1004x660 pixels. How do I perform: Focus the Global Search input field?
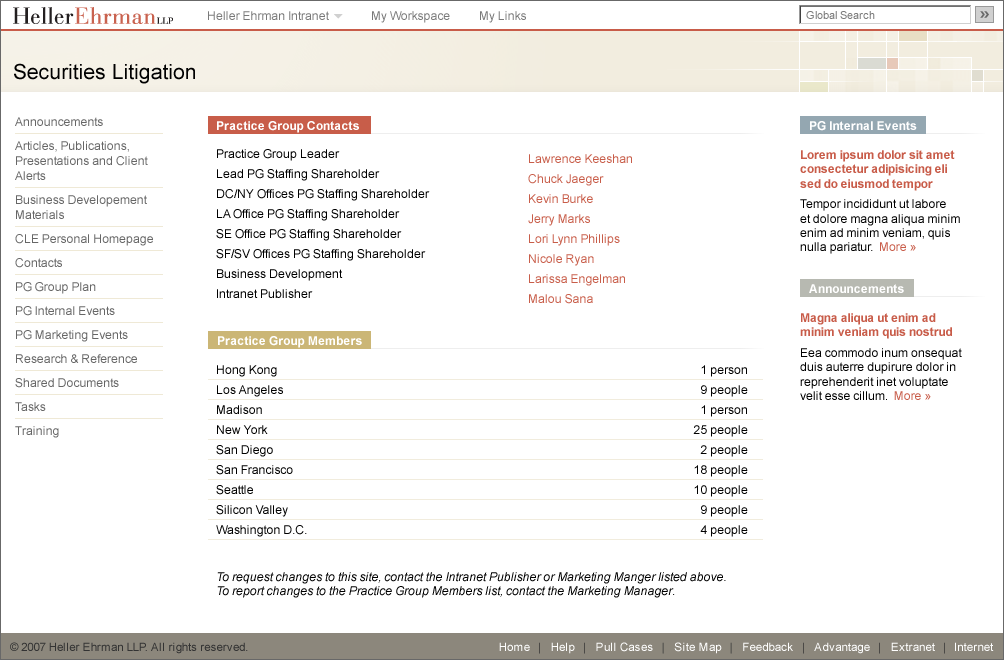(885, 15)
